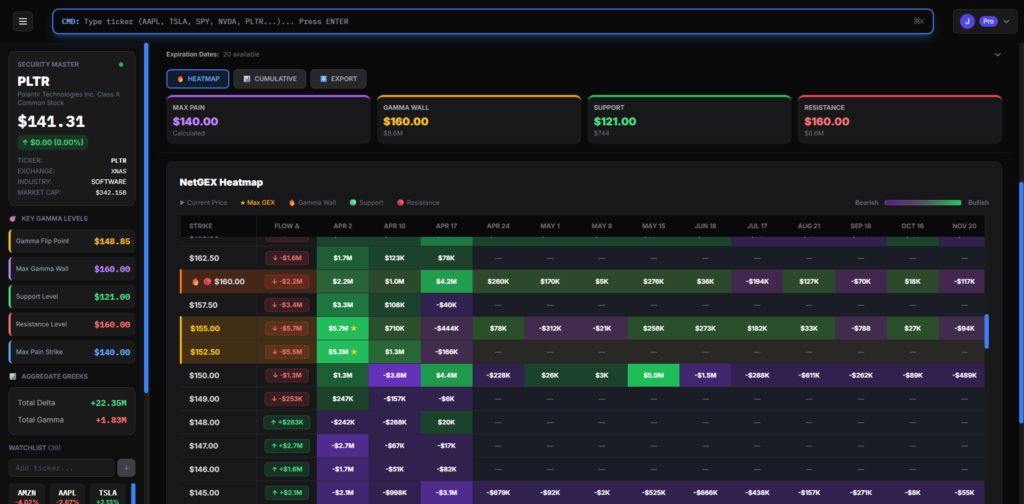This screenshot has height=504, width=1024.
Task: Click the $4.2M cell in $160.00 row
Action: point(446,281)
